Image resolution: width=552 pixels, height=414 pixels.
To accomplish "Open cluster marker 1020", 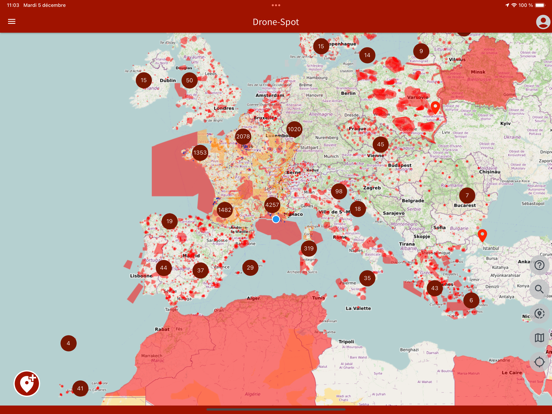I will click(x=294, y=130).
